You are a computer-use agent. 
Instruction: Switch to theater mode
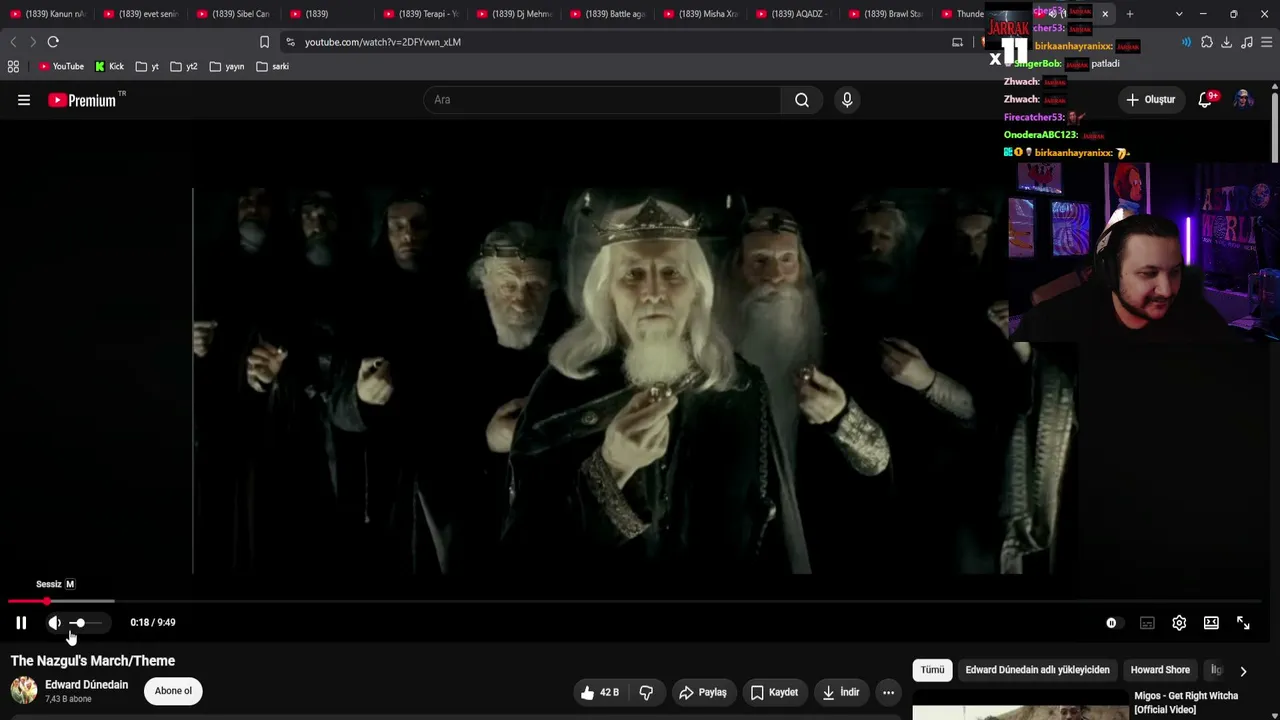[x=1211, y=623]
